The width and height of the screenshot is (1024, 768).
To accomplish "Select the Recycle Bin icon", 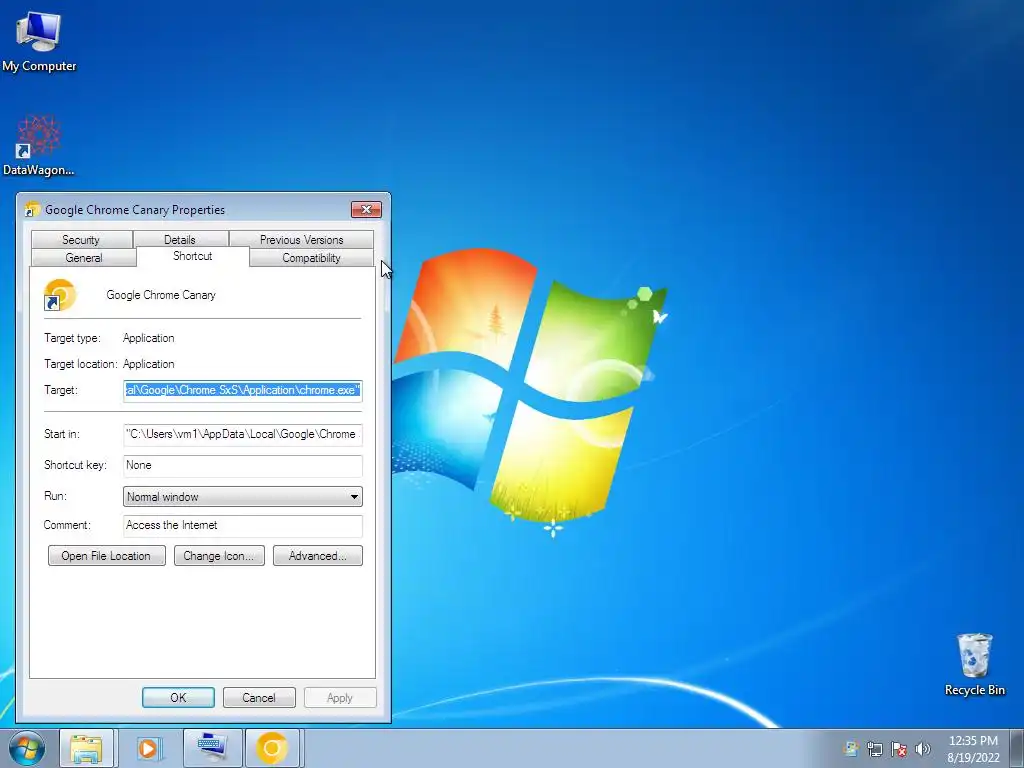I will [974, 664].
